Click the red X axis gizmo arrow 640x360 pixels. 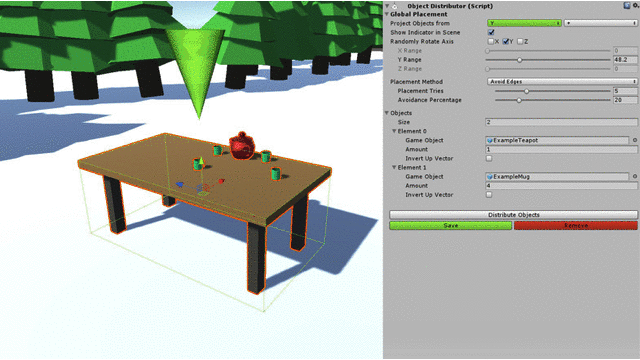point(221,181)
